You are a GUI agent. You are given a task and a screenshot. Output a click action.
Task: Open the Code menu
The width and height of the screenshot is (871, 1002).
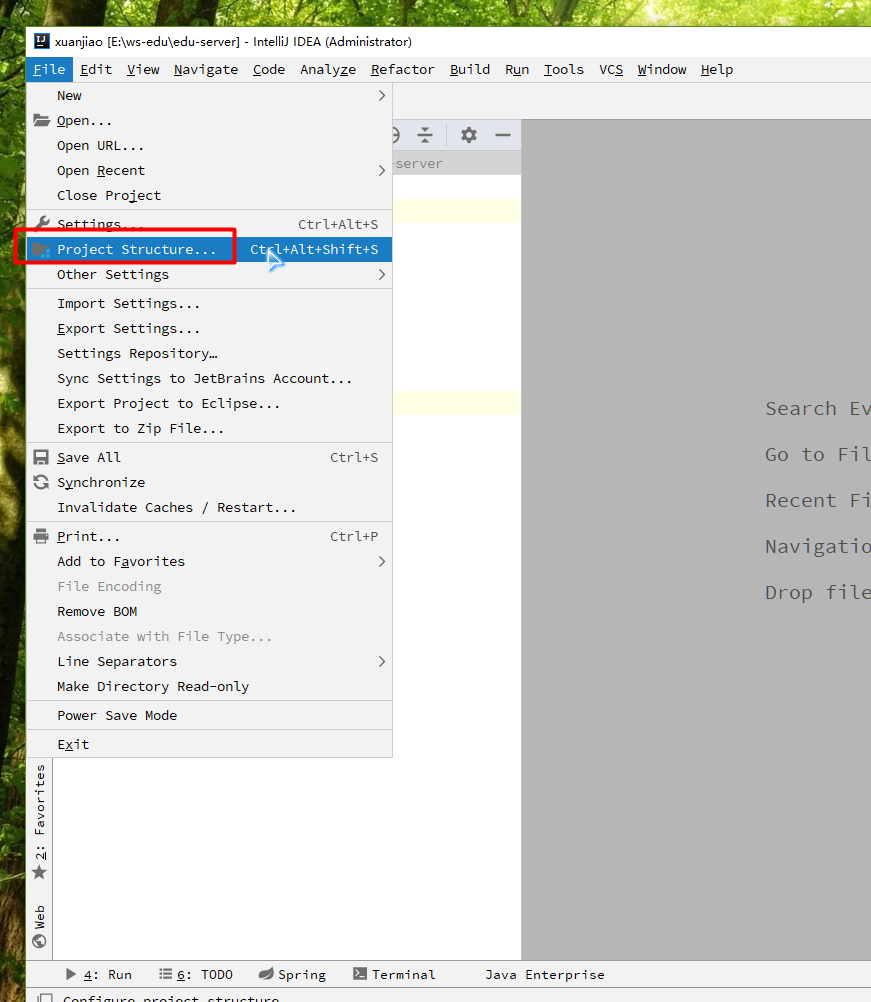pos(268,70)
